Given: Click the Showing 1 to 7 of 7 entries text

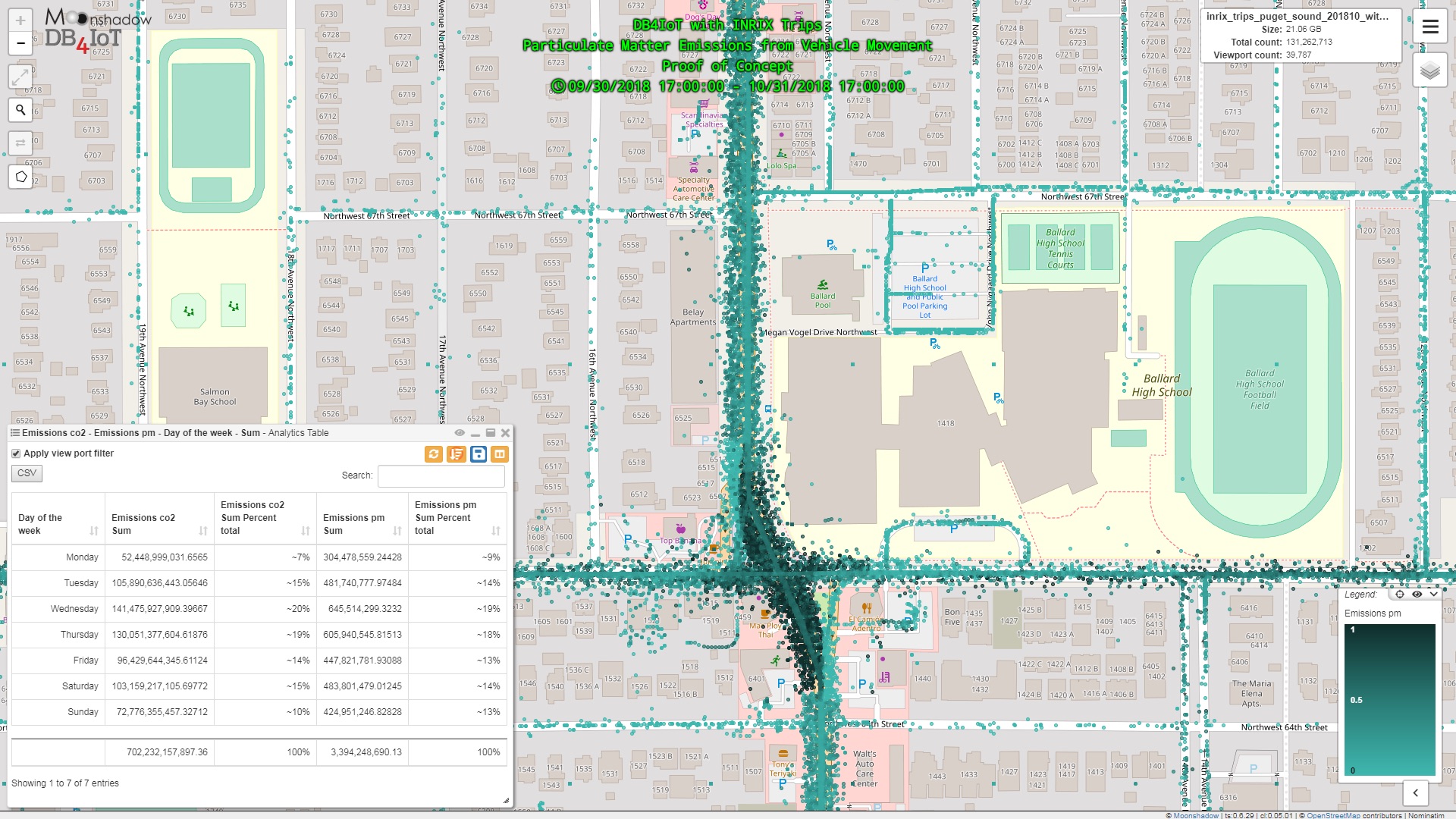Looking at the screenshot, I should click(65, 783).
